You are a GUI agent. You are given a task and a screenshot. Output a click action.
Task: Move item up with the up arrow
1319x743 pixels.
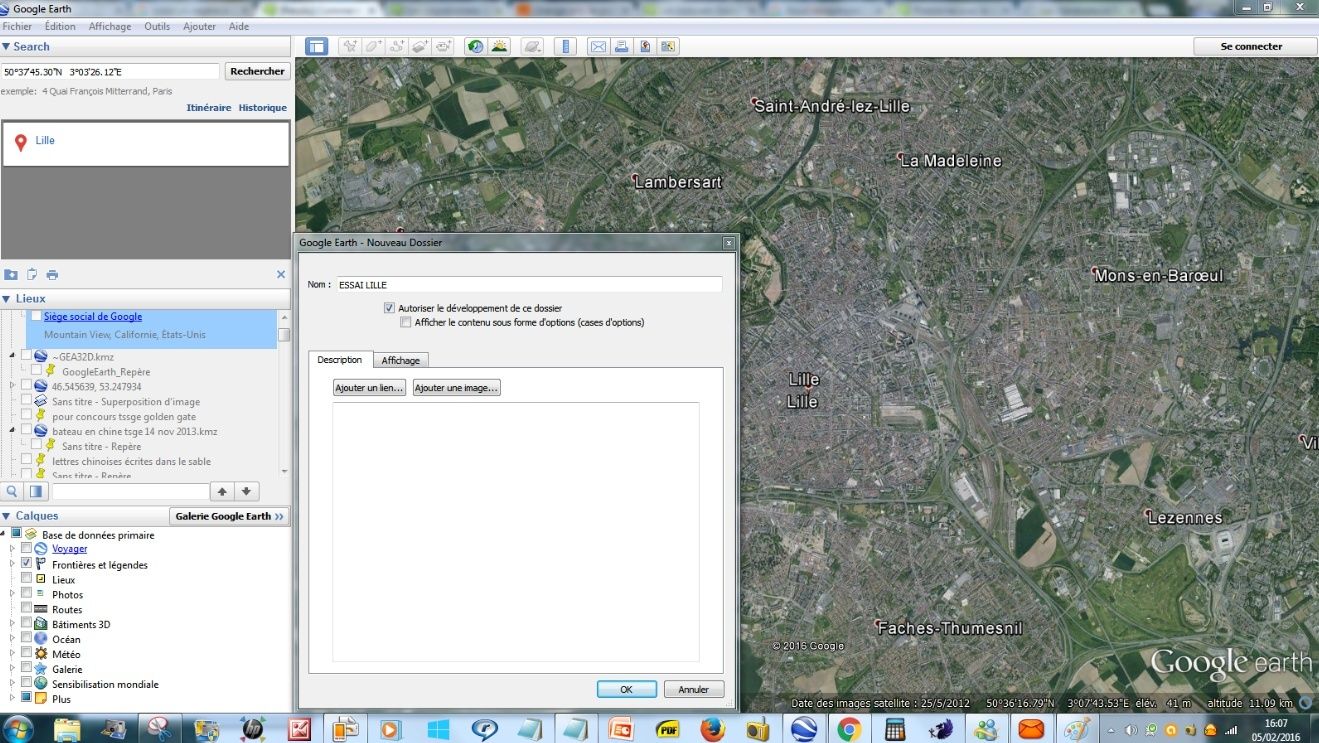[x=222, y=491]
